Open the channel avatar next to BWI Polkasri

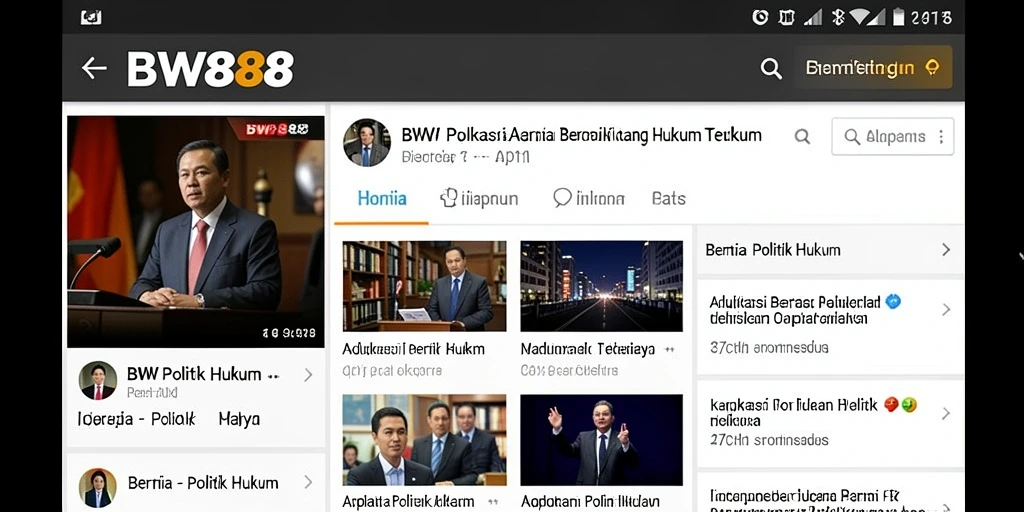[367, 142]
